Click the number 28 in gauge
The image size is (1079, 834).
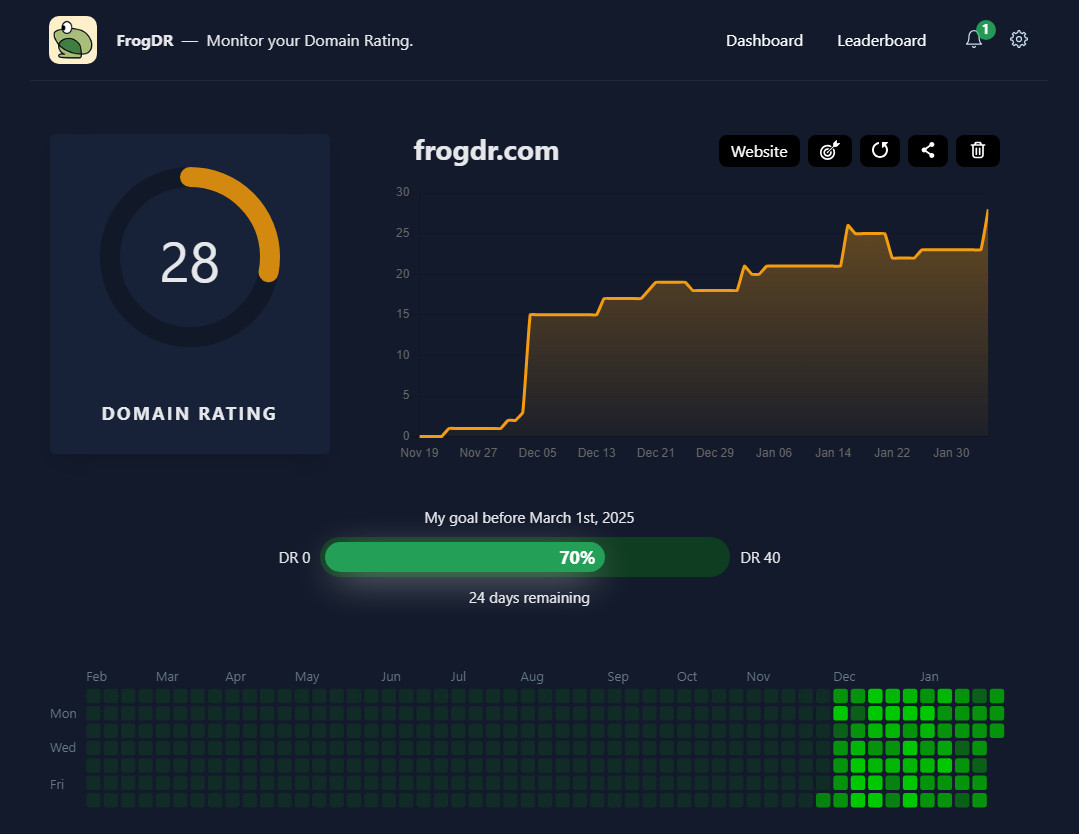pyautogui.click(x=189, y=262)
